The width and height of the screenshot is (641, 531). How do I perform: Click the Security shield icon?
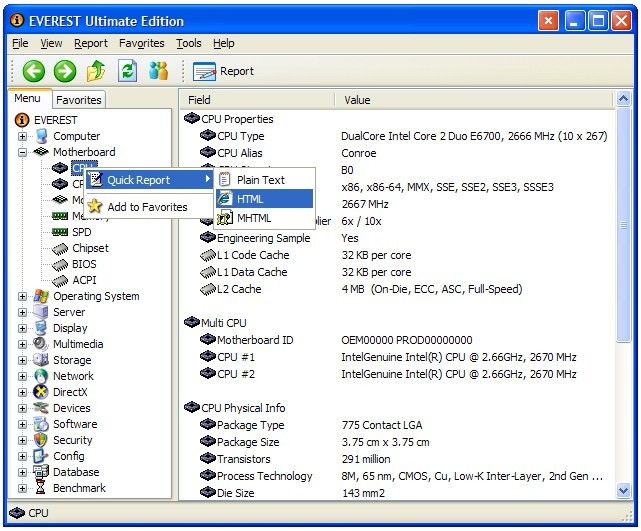41,440
